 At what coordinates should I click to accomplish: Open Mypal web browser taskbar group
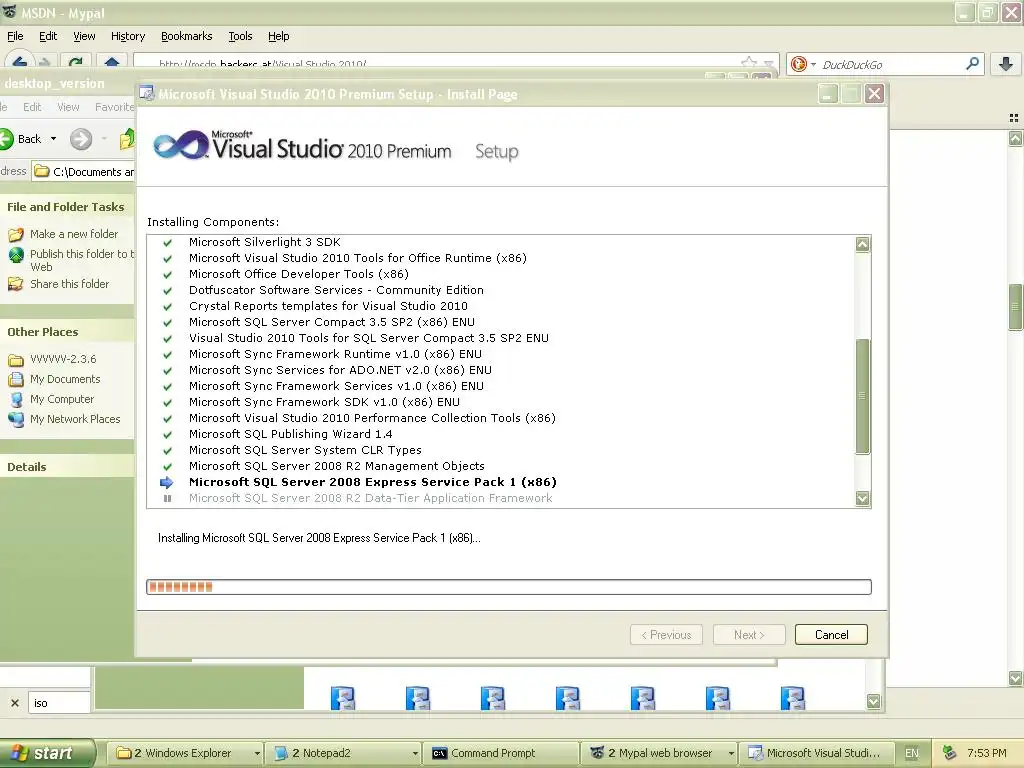click(x=660, y=753)
